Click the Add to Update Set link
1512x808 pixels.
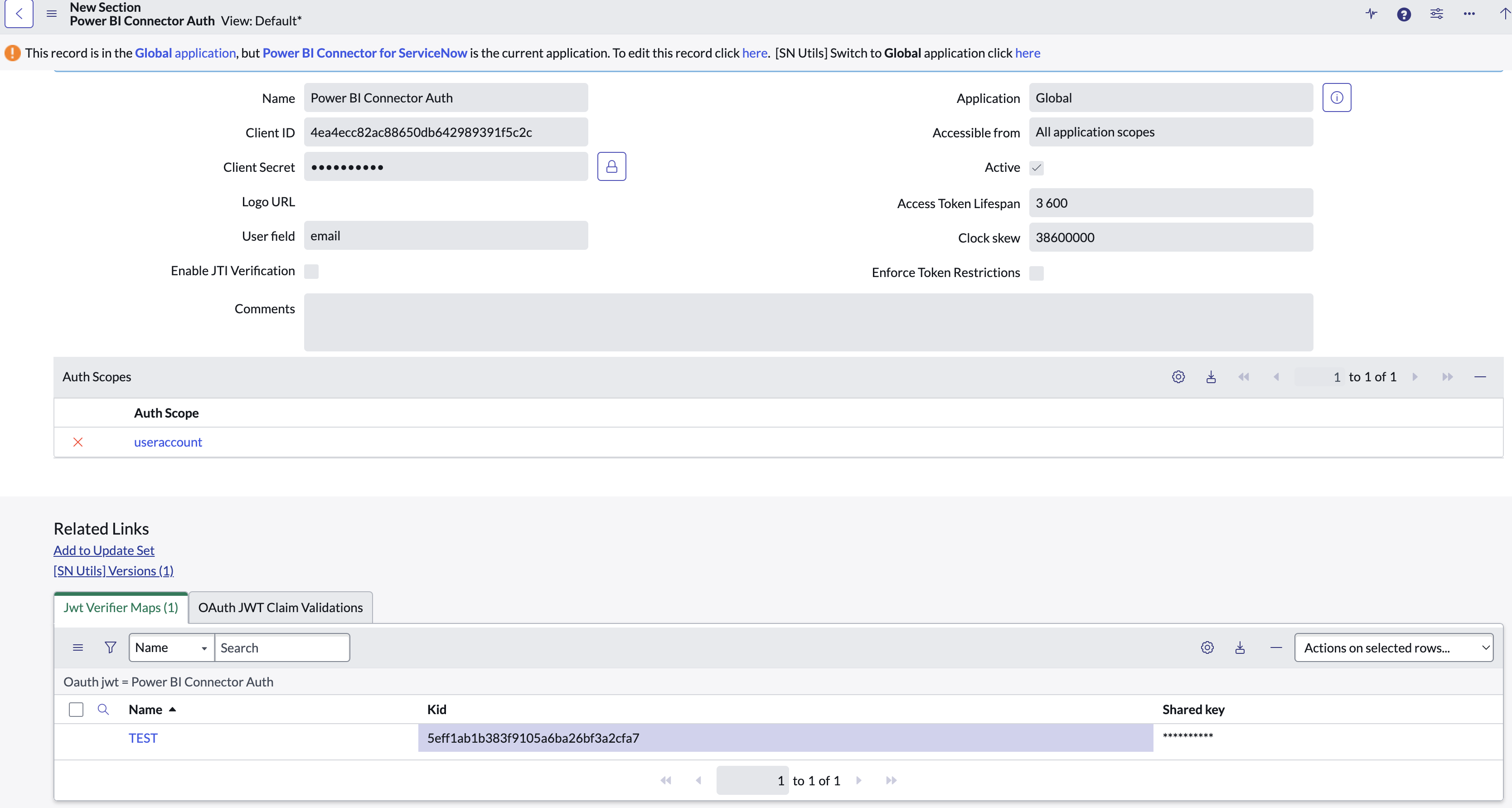[x=104, y=550]
